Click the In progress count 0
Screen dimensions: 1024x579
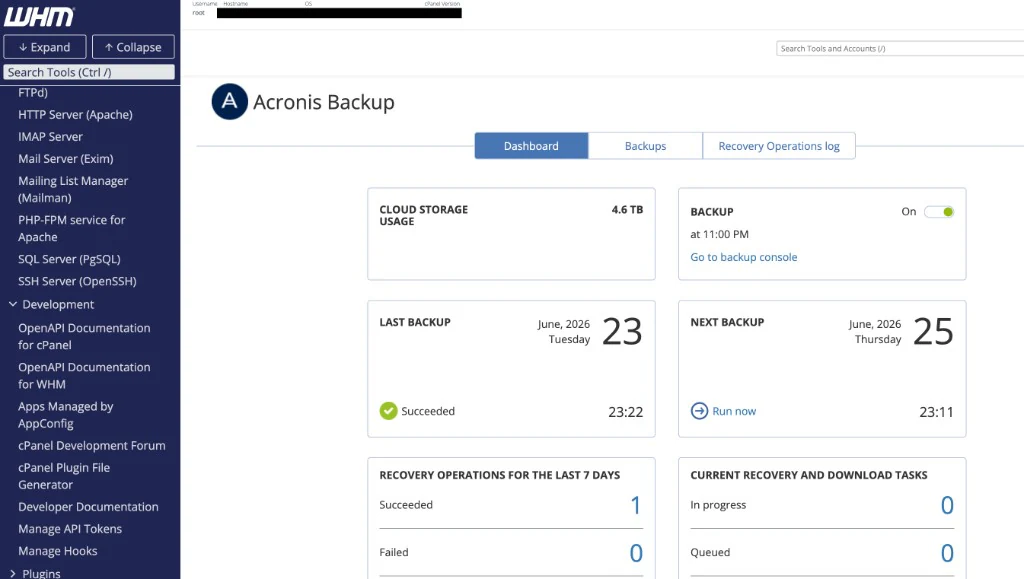tap(947, 505)
